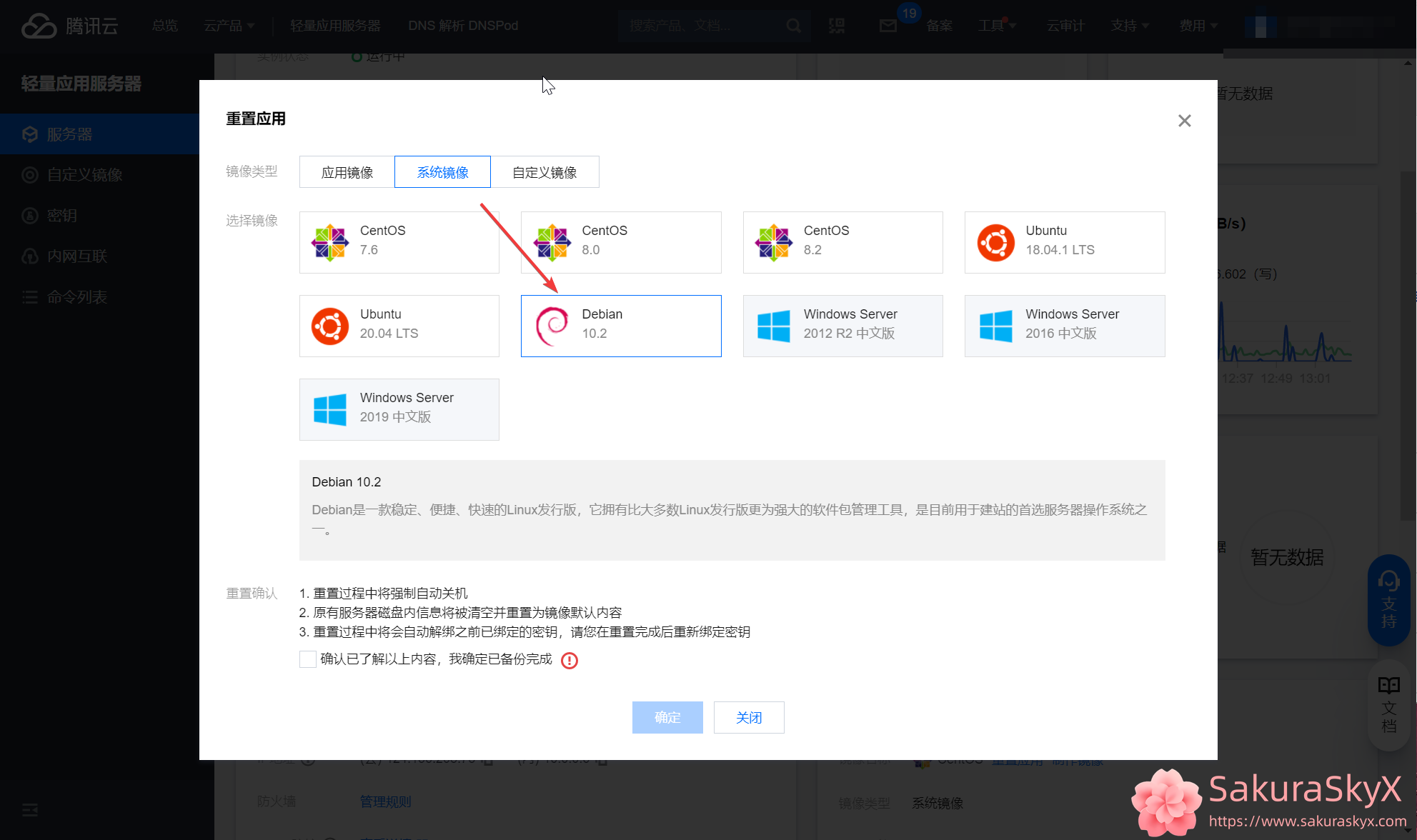Open 云审计 in the top bar

[1065, 26]
